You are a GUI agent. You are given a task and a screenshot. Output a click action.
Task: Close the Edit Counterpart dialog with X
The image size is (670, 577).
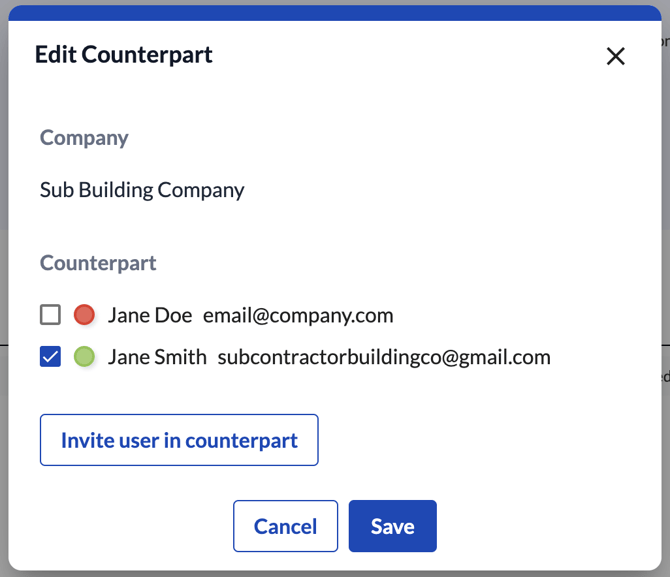point(616,56)
